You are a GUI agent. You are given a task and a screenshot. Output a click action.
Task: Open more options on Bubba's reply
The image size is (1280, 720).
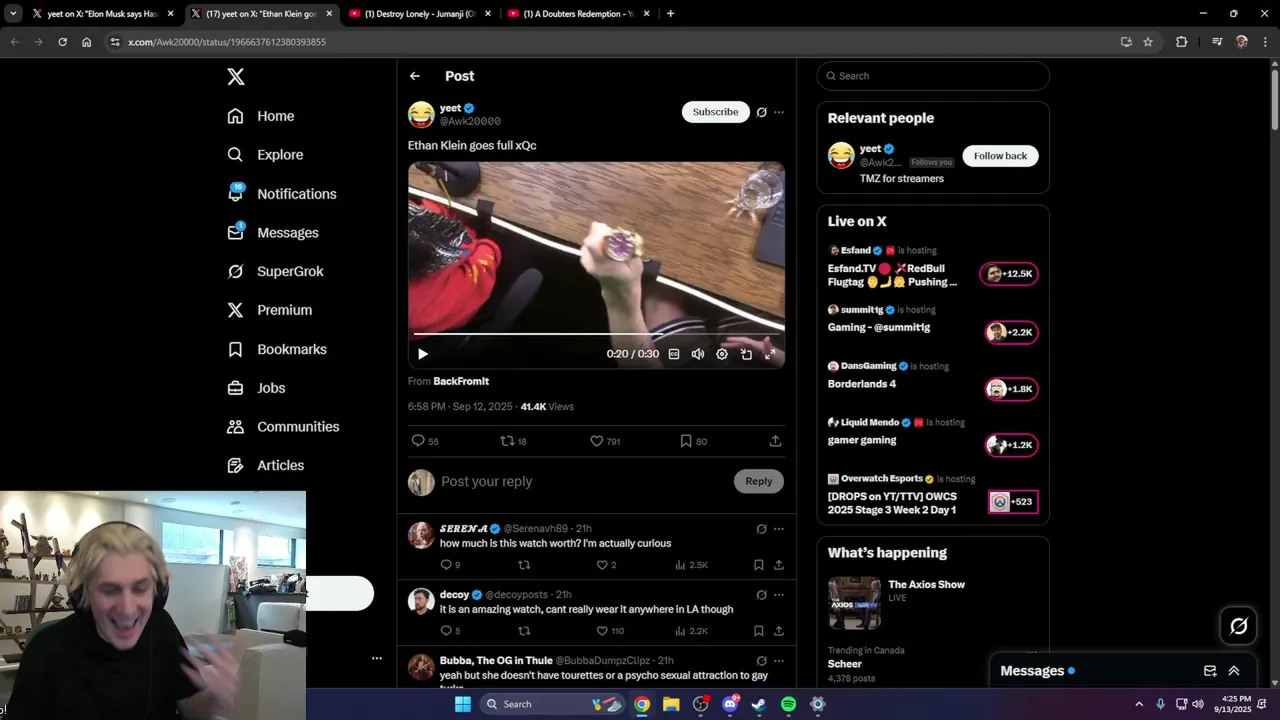click(x=779, y=661)
